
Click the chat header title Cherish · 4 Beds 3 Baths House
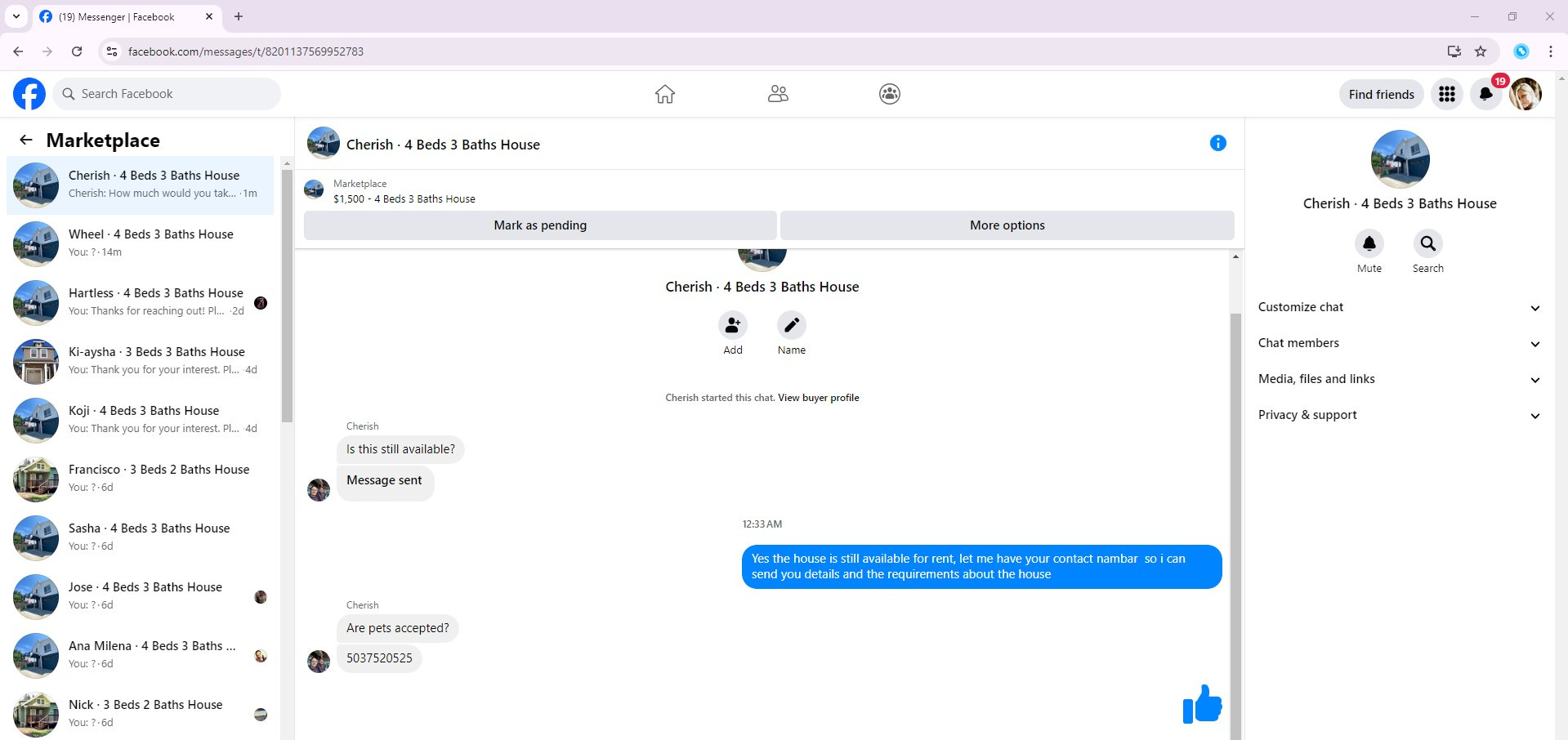(443, 145)
